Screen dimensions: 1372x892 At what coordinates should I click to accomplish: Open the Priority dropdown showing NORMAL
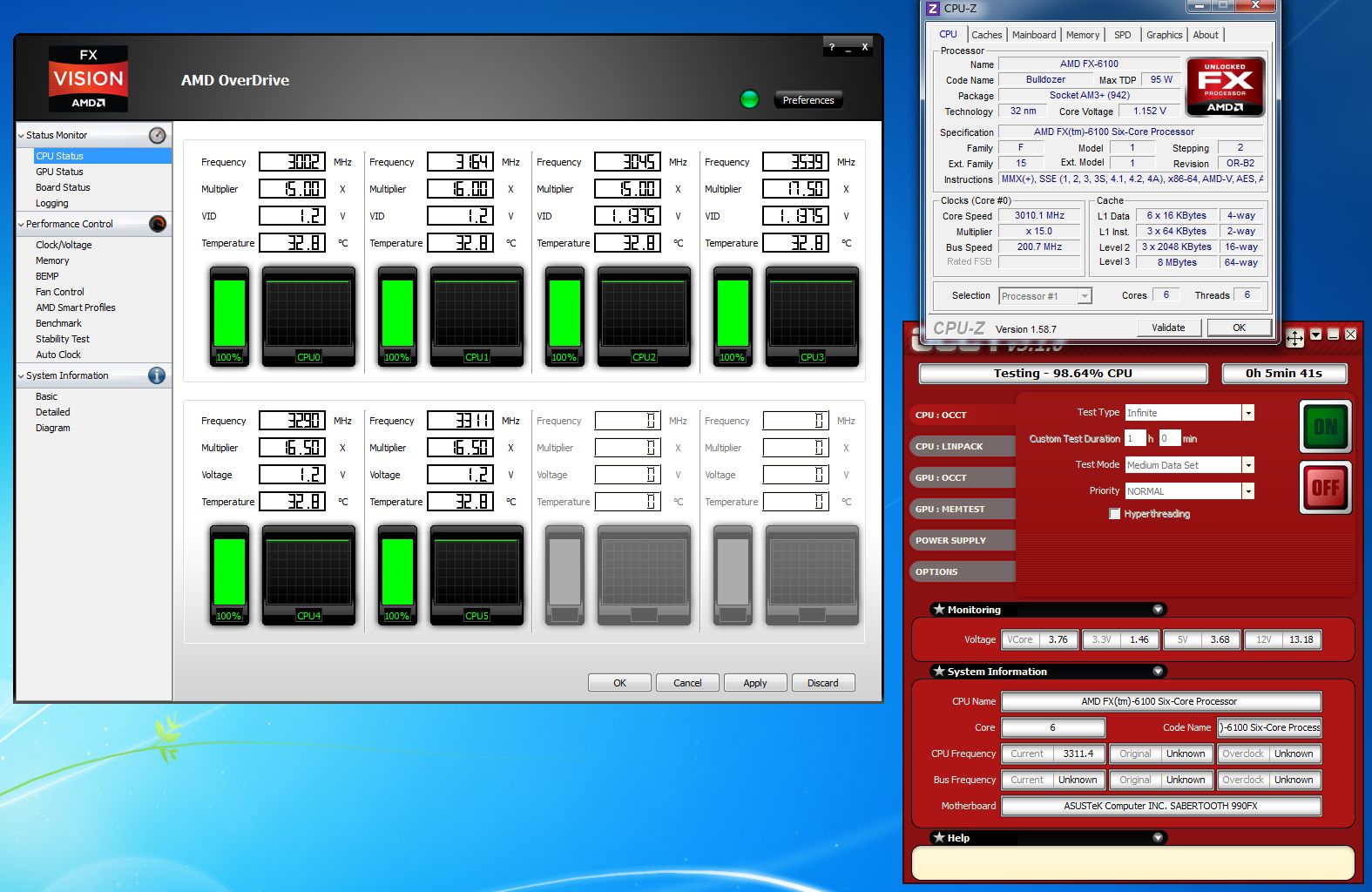point(1247,491)
